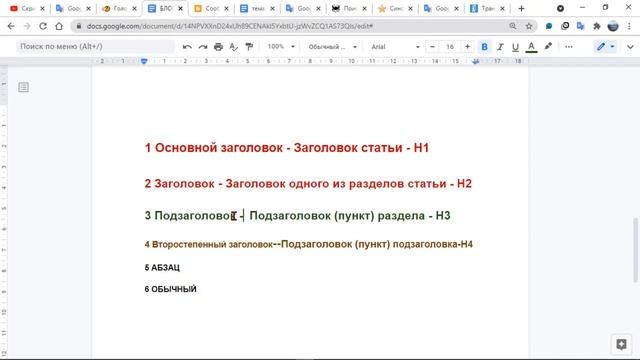Viewport: 640px width, 360px height.
Task: Open a new browser tab
Action: [x=521, y=9]
